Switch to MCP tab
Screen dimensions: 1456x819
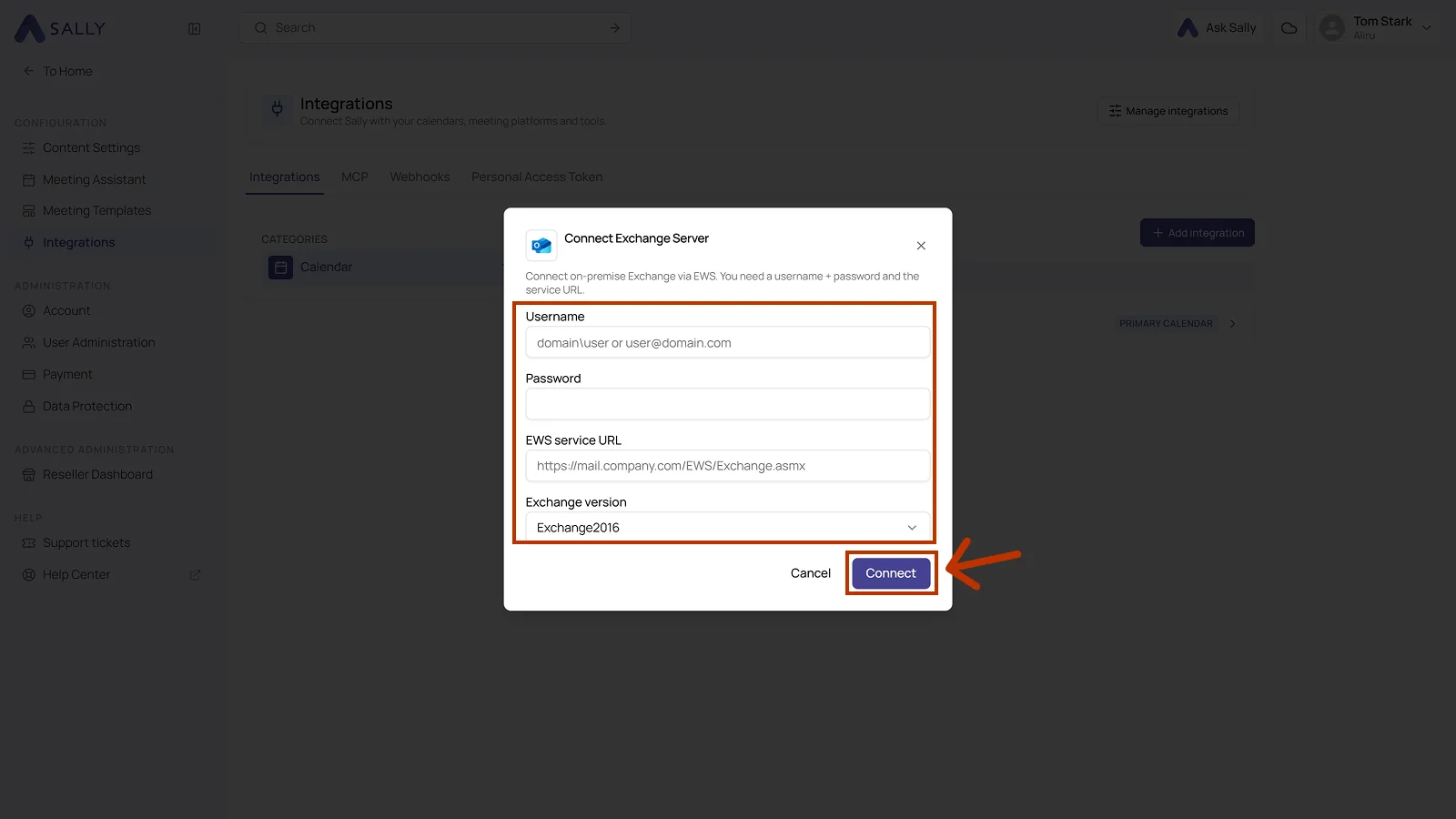point(355,177)
